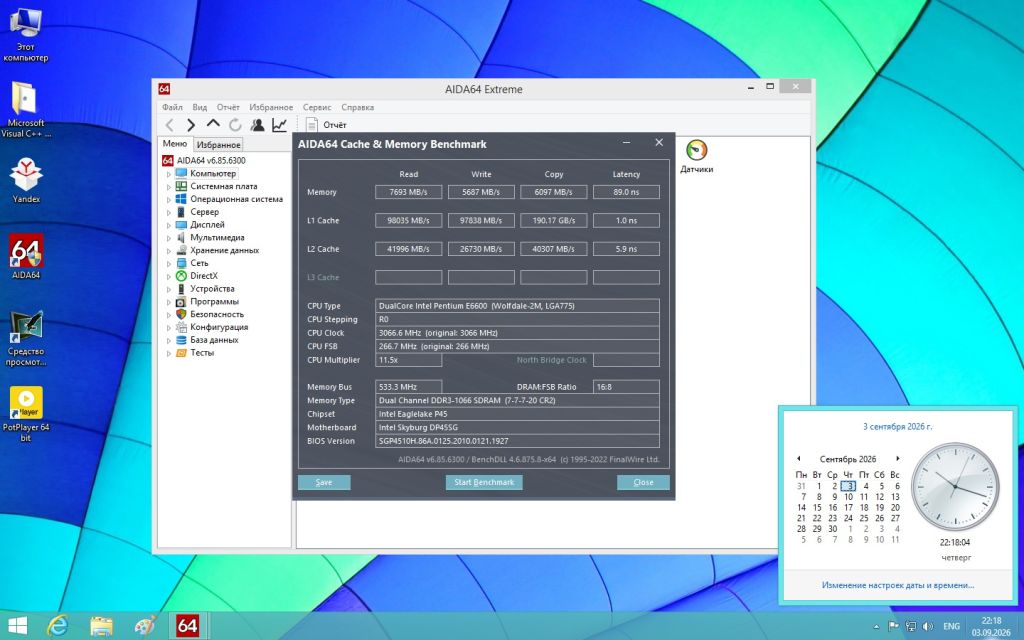The height and width of the screenshot is (640, 1024).
Task: Select the Безопасность tree item
Action: pyautogui.click(x=217, y=314)
